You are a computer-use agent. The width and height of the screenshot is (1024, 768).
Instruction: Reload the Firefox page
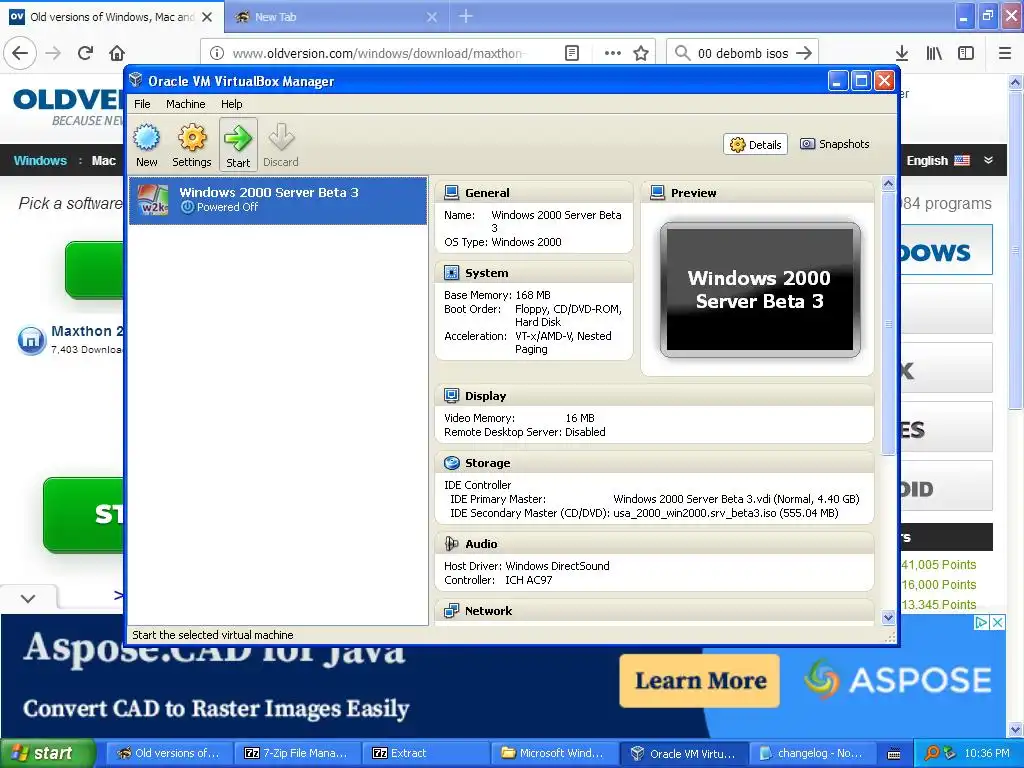[x=86, y=53]
